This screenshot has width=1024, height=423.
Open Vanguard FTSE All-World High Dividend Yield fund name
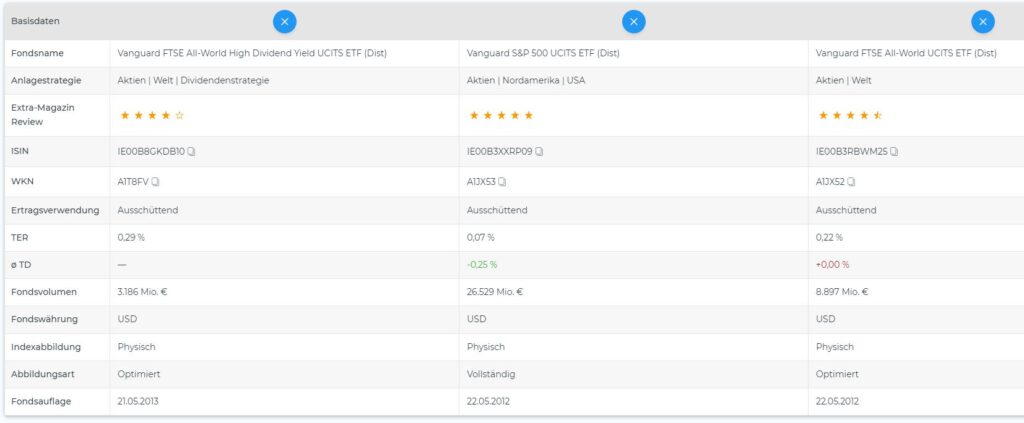pyautogui.click(x=252, y=54)
